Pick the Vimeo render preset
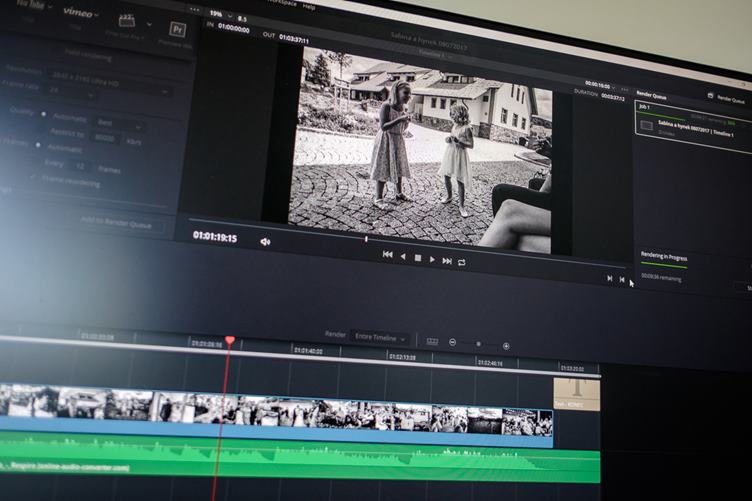Viewport: 752px width, 501px height. pyautogui.click(x=77, y=12)
